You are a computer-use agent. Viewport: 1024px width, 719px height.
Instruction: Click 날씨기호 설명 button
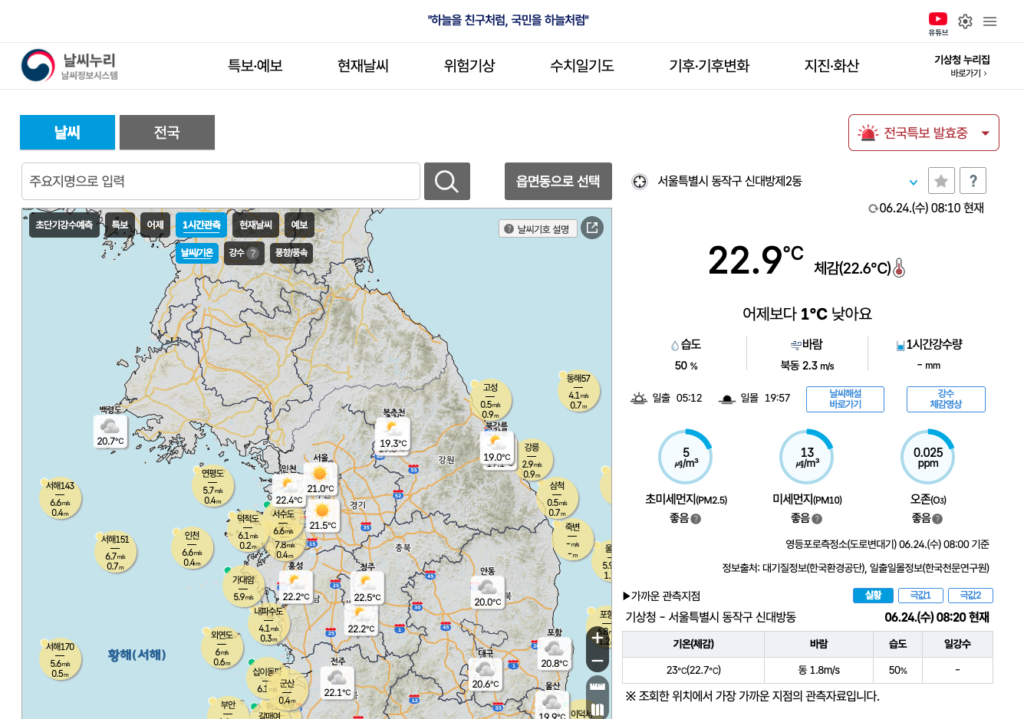[537, 229]
